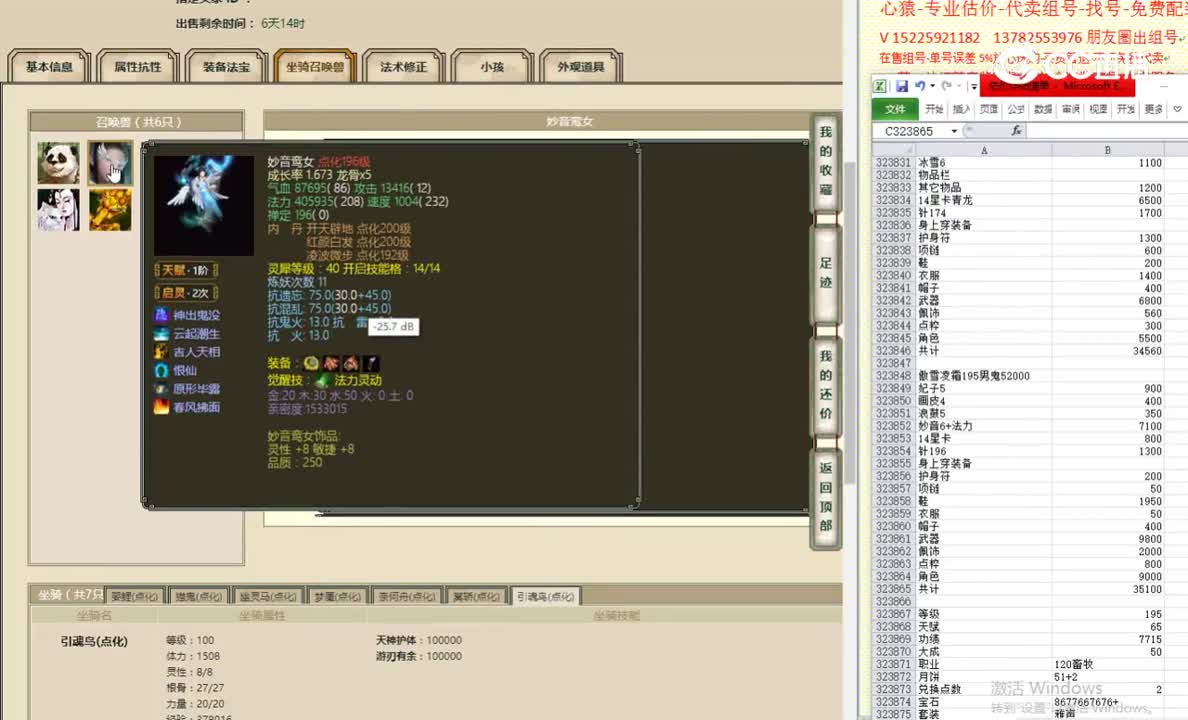Click the 我的收藏 side button
The image size is (1188, 720).
point(826,161)
